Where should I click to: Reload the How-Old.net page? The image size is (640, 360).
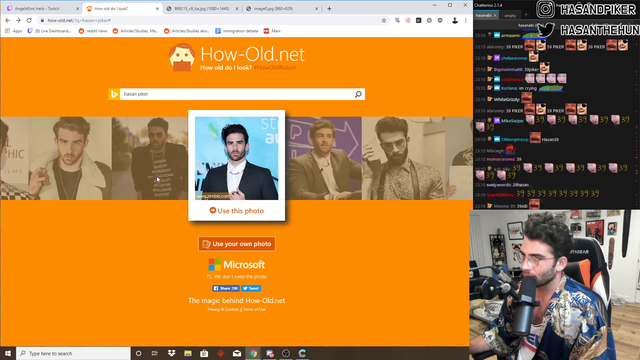pos(29,20)
